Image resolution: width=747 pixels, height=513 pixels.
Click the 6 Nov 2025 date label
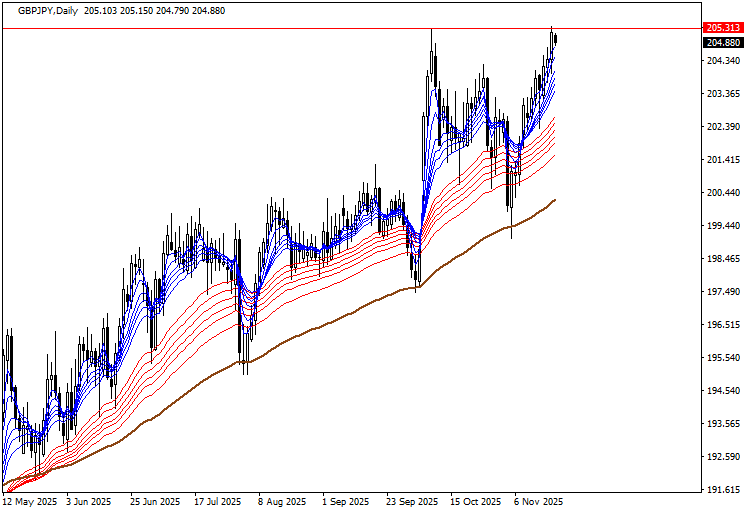tap(539, 500)
